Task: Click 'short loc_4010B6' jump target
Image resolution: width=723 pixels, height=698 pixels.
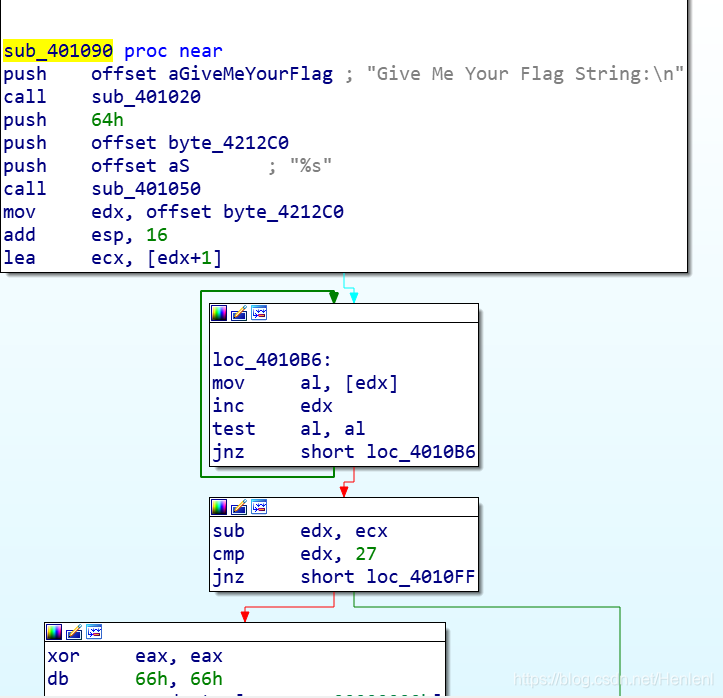Action: coord(388,452)
